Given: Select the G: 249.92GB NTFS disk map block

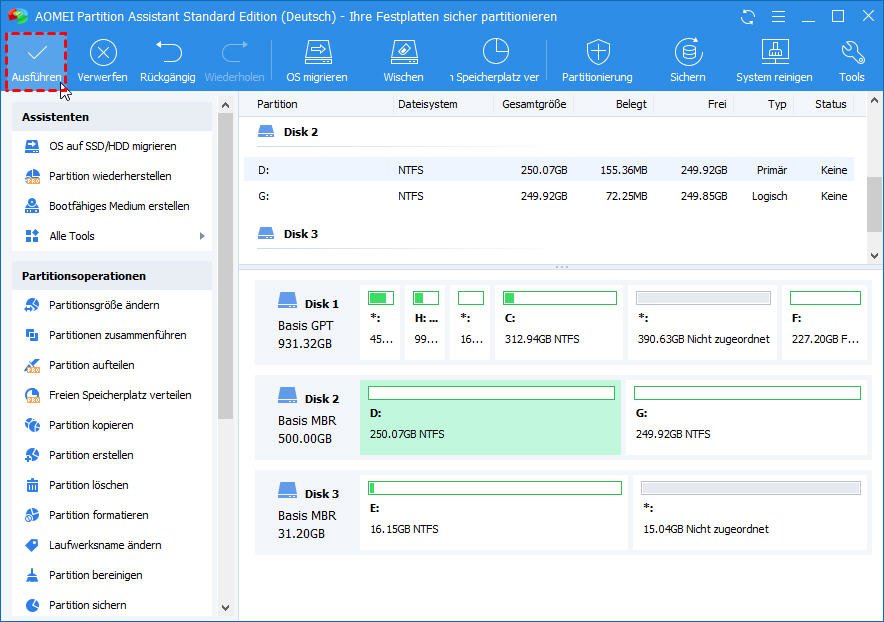Looking at the screenshot, I should 746,417.
